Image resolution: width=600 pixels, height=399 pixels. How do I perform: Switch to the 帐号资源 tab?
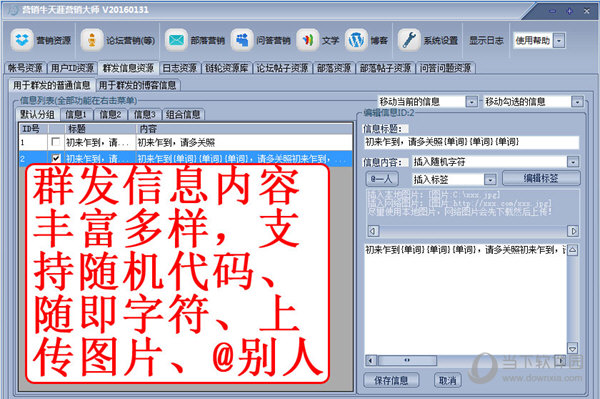pyautogui.click(x=25, y=68)
